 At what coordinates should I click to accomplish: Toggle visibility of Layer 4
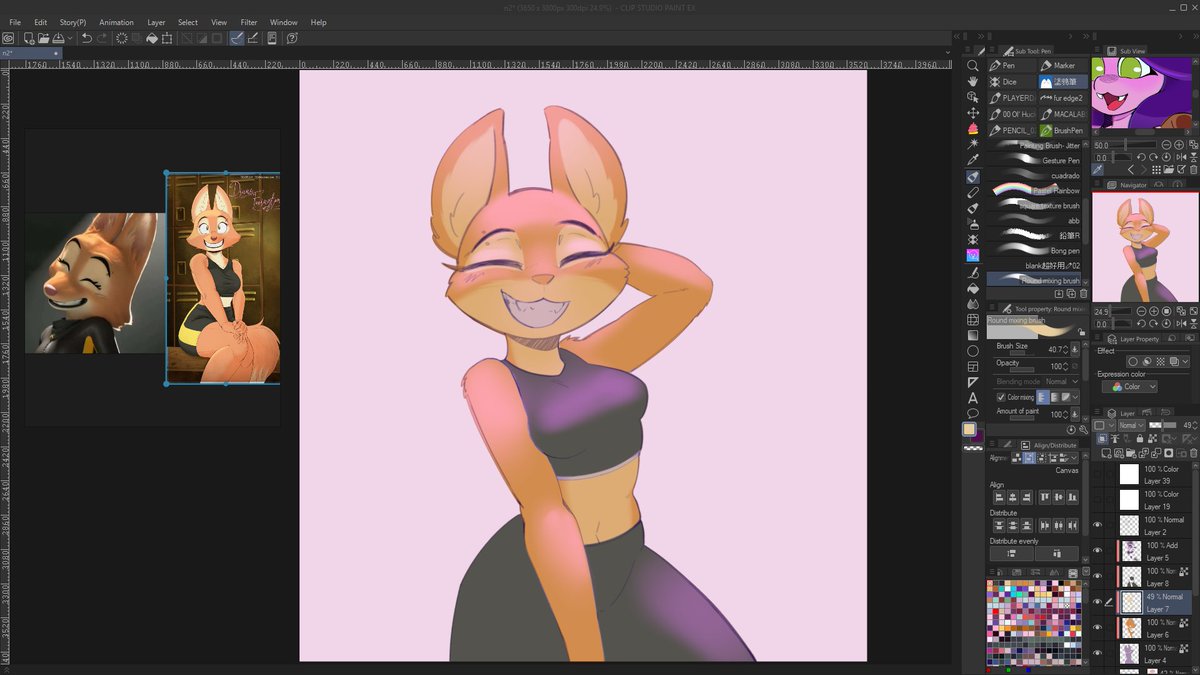1097,653
